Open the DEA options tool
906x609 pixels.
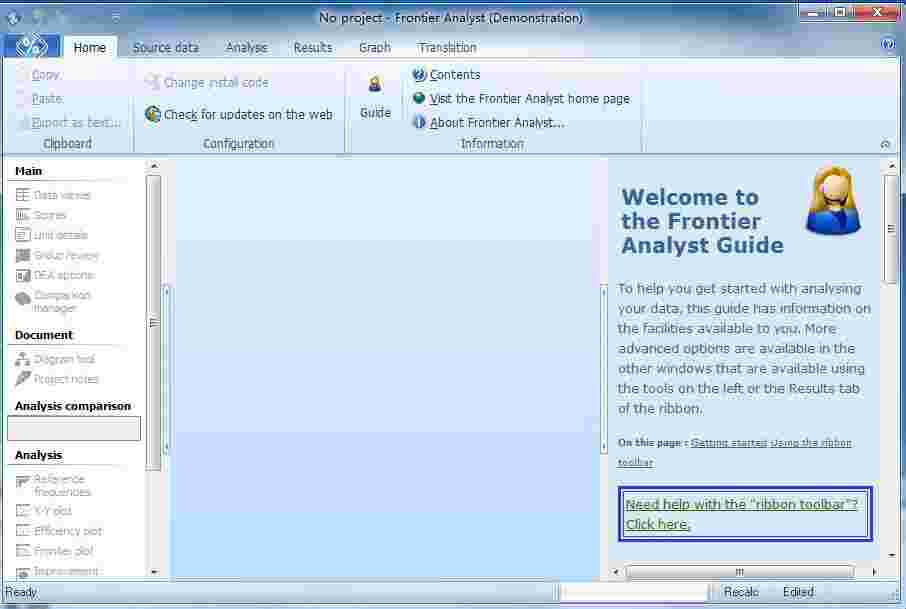pos(56,275)
